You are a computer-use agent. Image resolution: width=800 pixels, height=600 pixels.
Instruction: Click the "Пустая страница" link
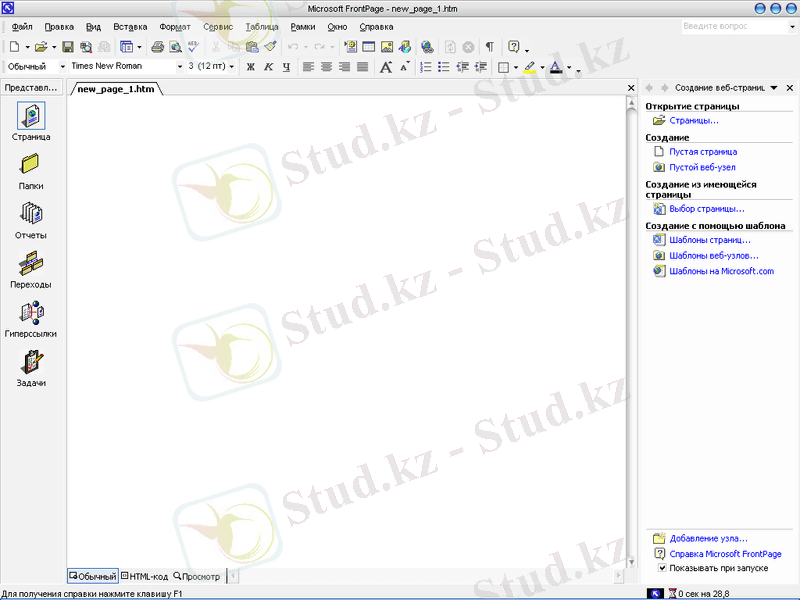tap(702, 152)
